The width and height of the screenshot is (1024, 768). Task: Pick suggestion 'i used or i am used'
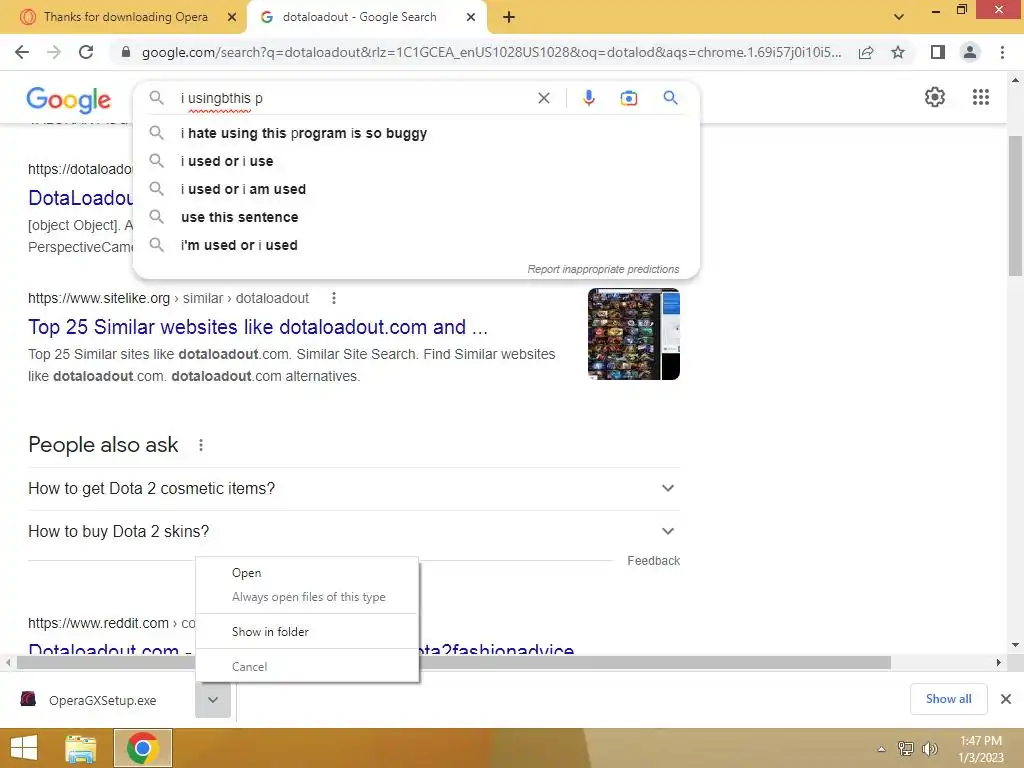pyautogui.click(x=416, y=189)
